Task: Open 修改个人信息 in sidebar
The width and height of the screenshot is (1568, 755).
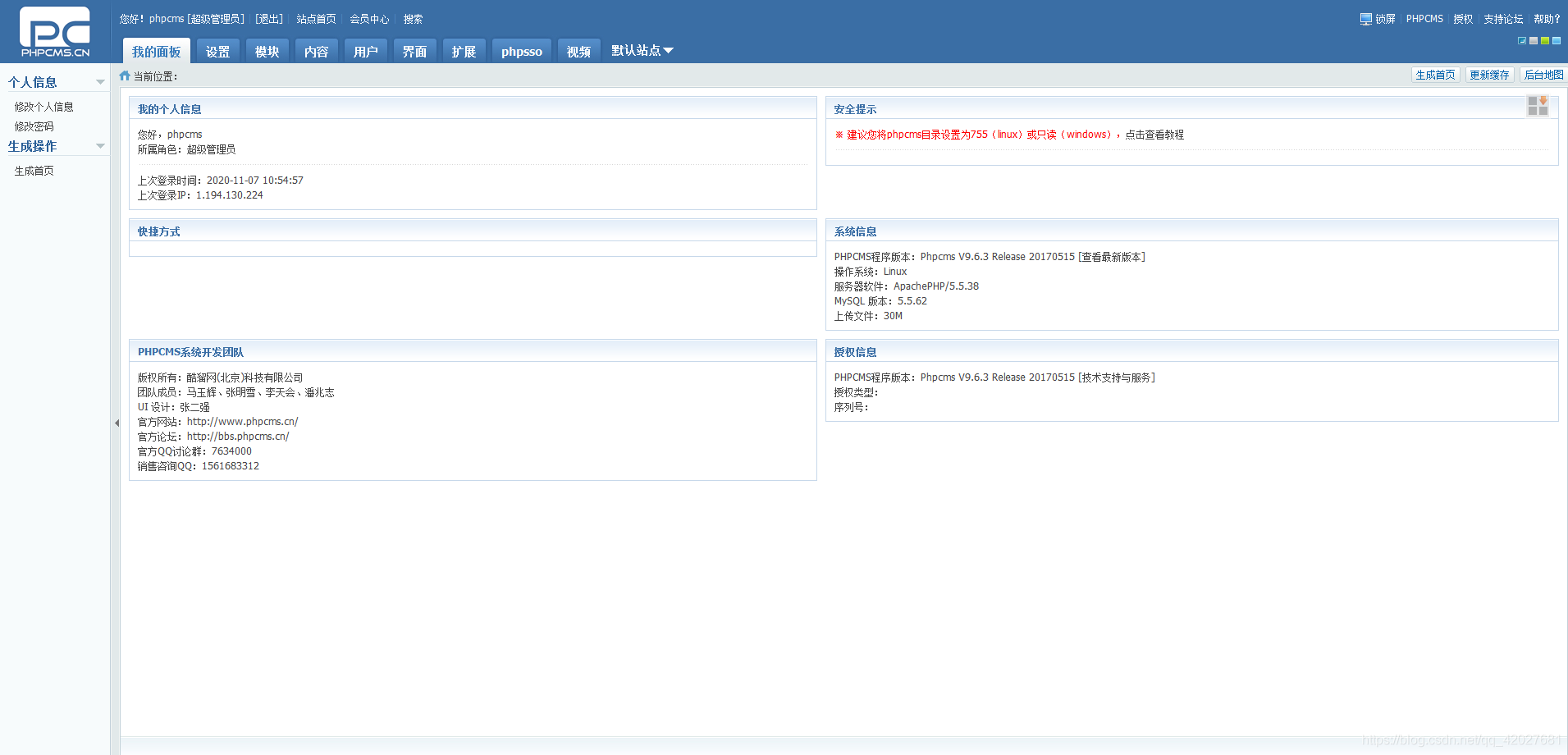Action: tap(43, 107)
